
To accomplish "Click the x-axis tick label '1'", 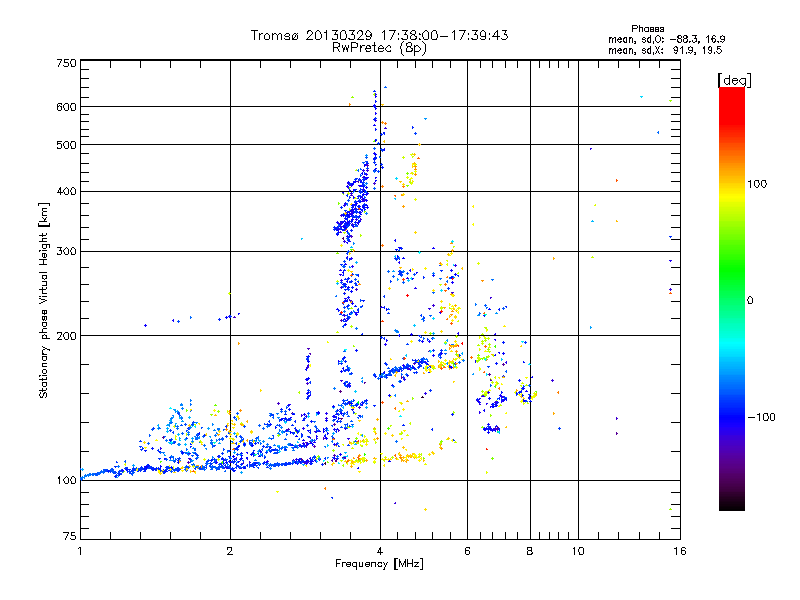I will 80,551.
